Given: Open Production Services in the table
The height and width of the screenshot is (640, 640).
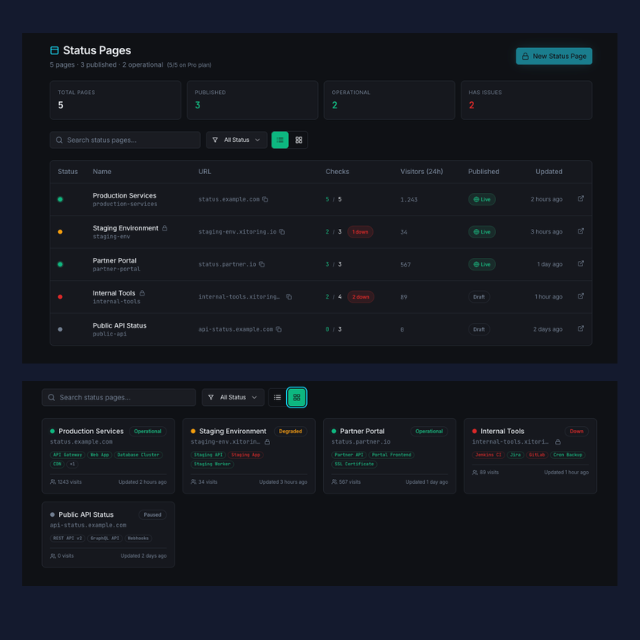Looking at the screenshot, I should pyautogui.click(x=124, y=196).
